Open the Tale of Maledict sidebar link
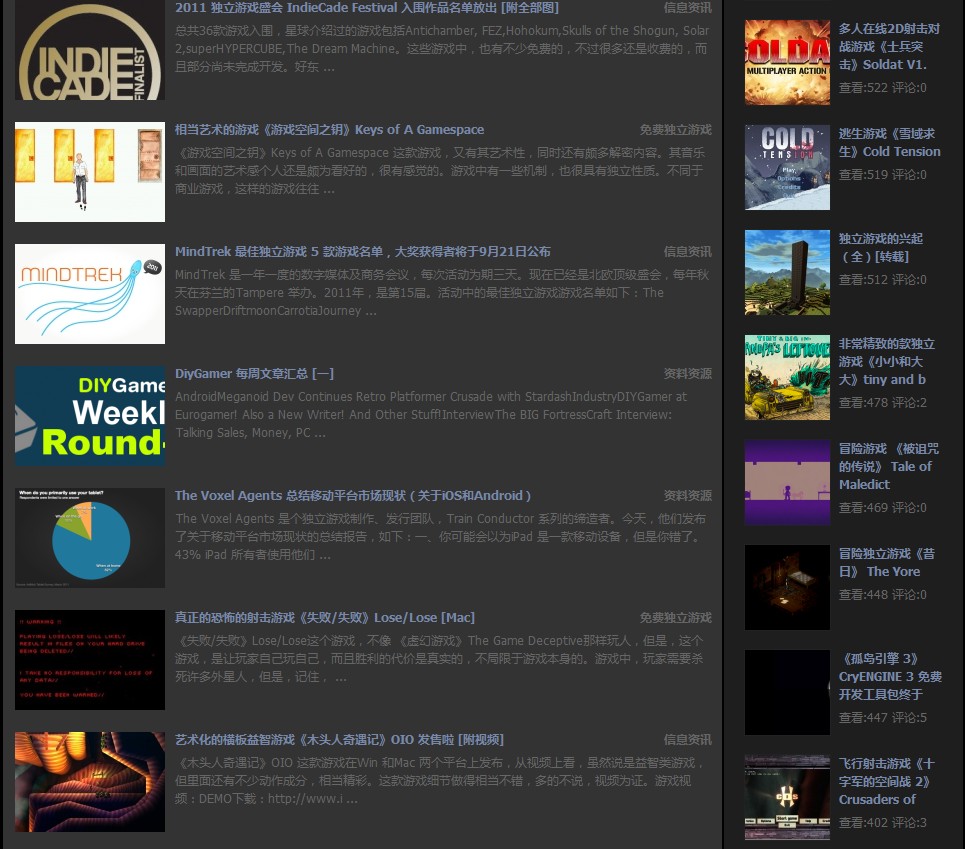This screenshot has height=849, width=965. coord(889,467)
